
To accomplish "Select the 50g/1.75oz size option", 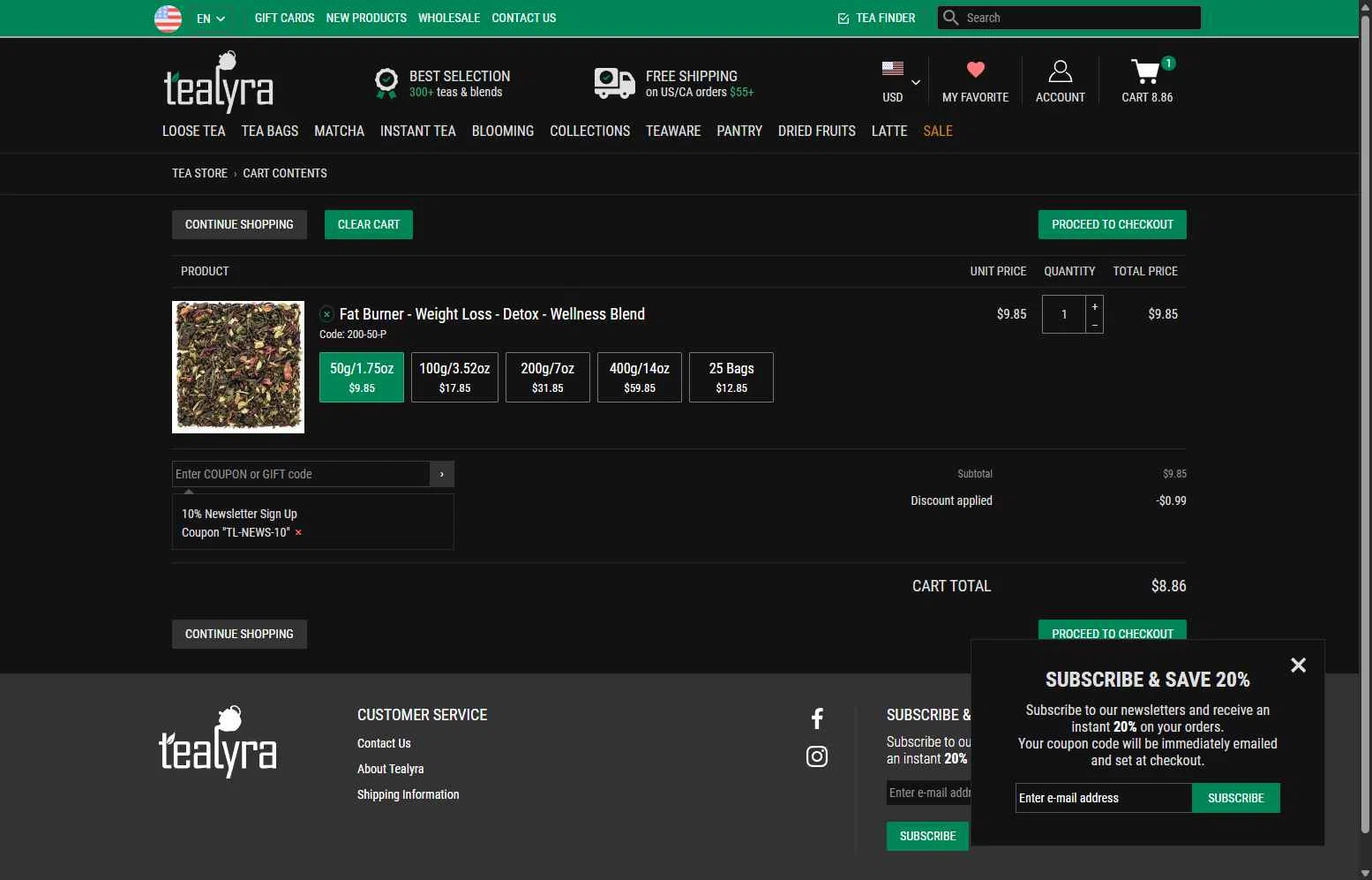I will [x=362, y=377].
